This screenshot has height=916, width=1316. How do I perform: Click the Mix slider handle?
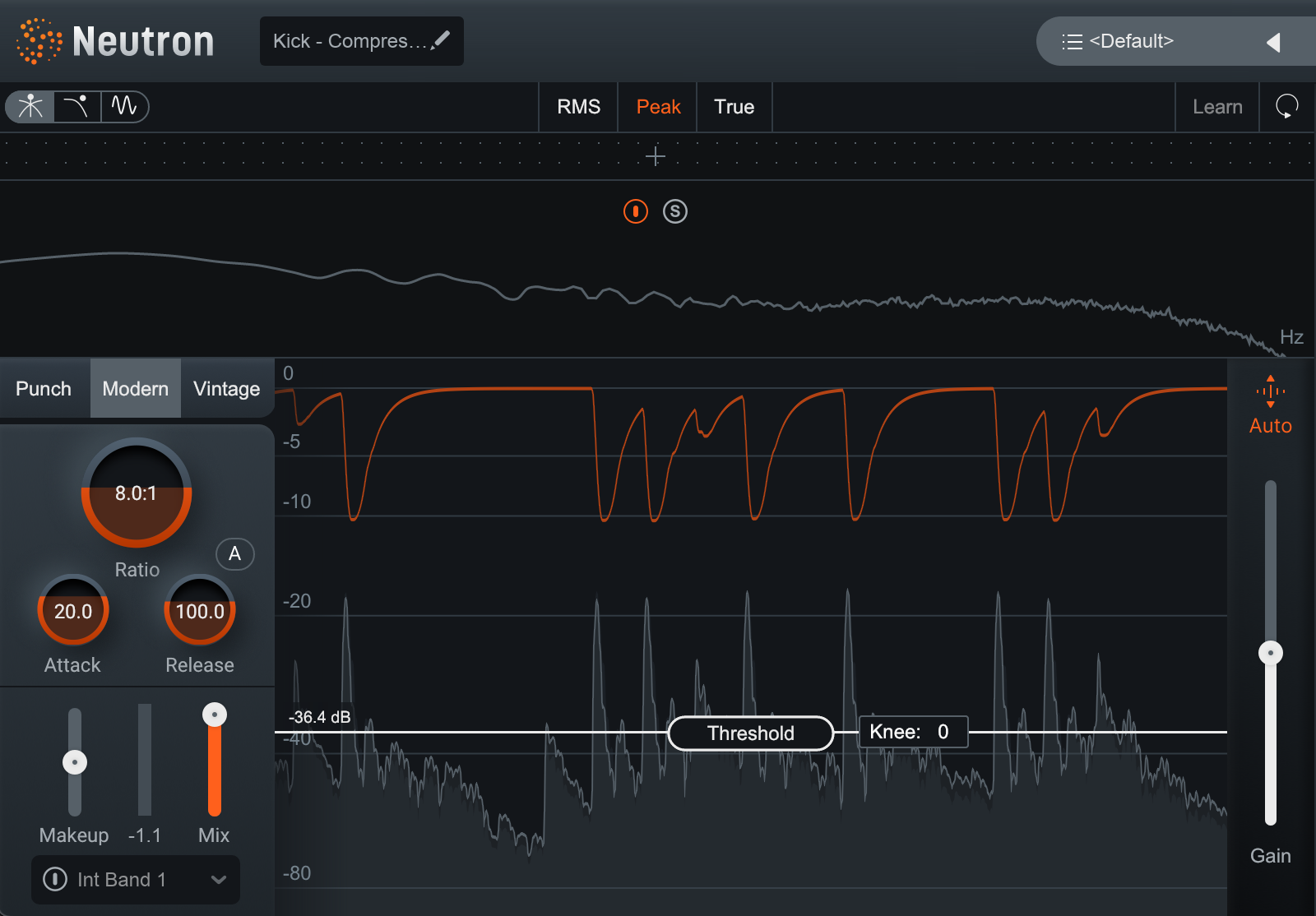[x=215, y=715]
